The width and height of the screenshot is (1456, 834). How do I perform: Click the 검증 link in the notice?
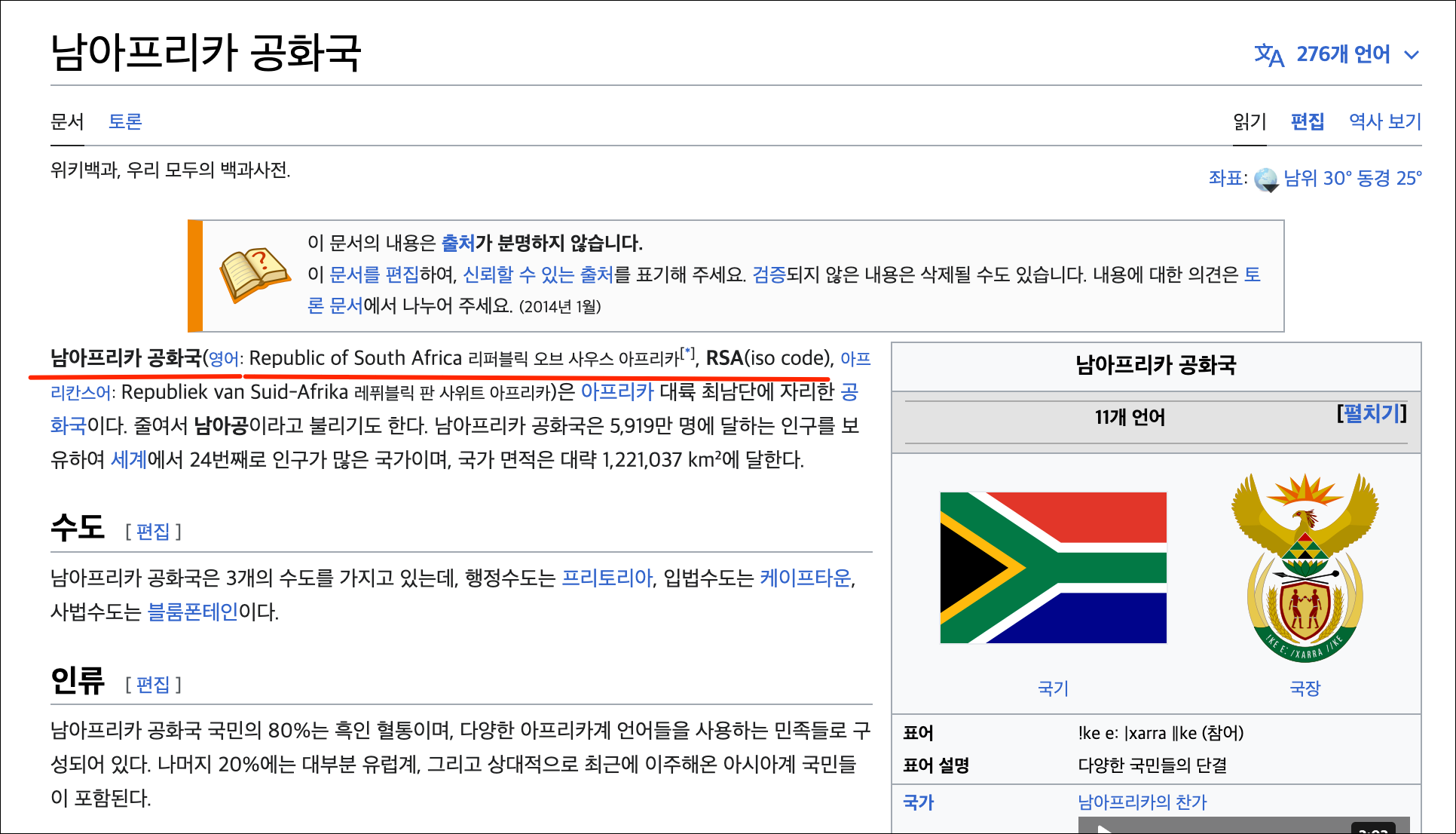pyautogui.click(x=769, y=274)
